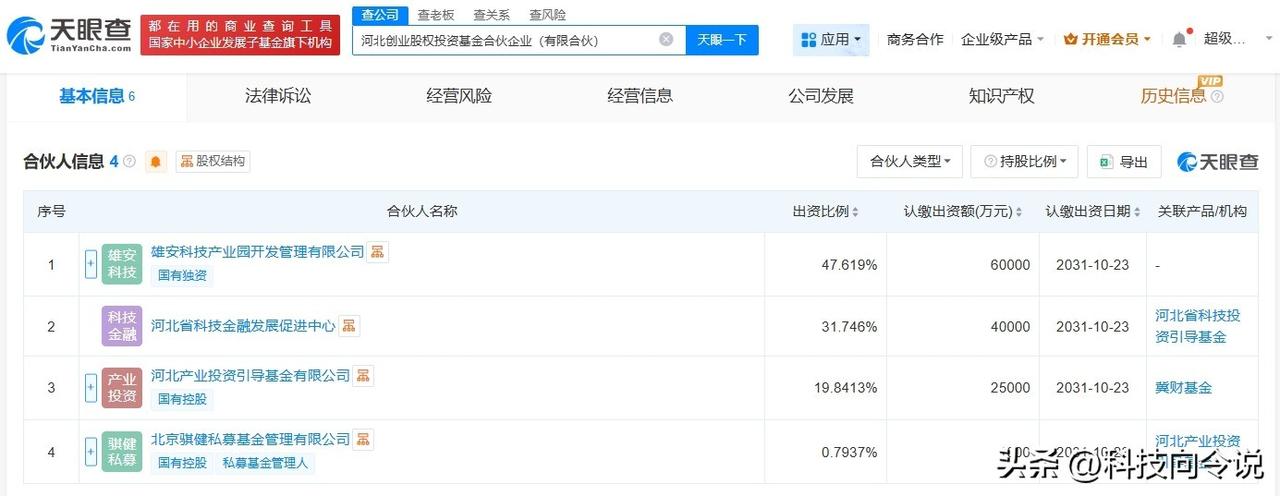Image resolution: width=1280 pixels, height=496 pixels.
Task: Switch to 查老板 search tab
Action: [x=435, y=15]
